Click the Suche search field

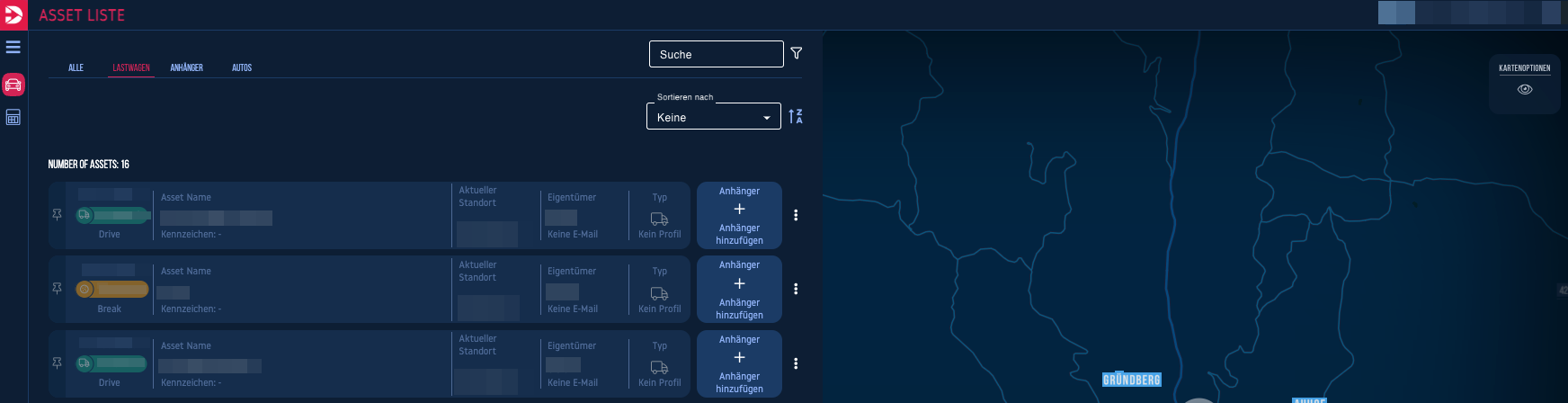[x=716, y=54]
